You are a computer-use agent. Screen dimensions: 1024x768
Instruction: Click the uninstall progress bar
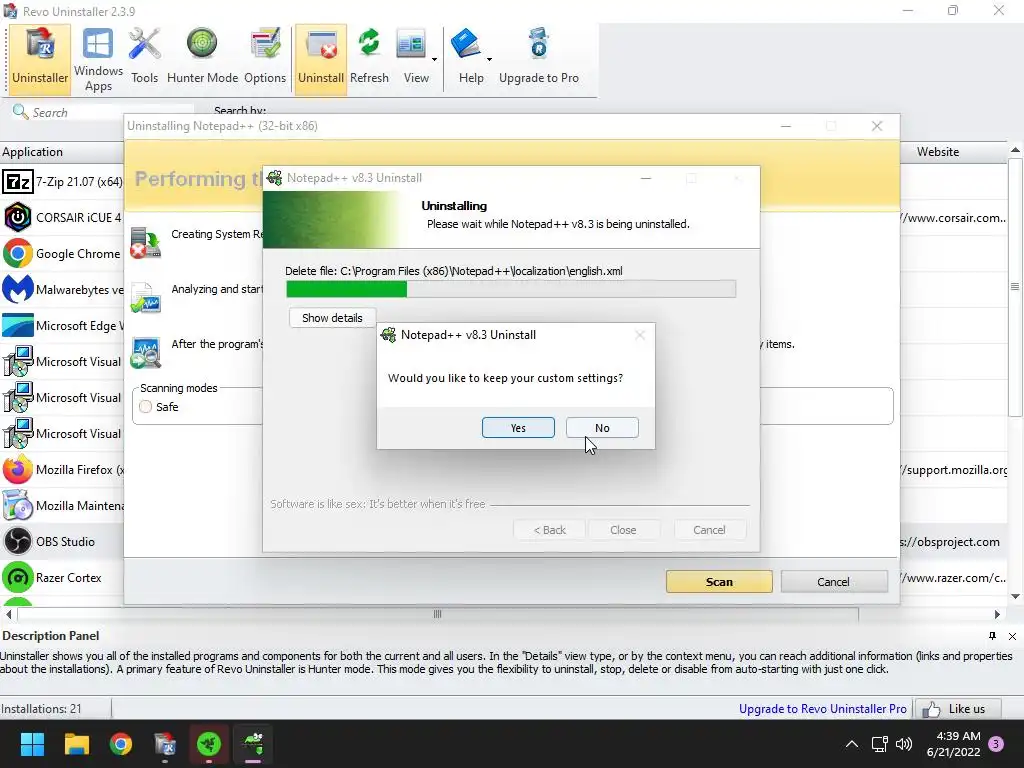(x=511, y=289)
